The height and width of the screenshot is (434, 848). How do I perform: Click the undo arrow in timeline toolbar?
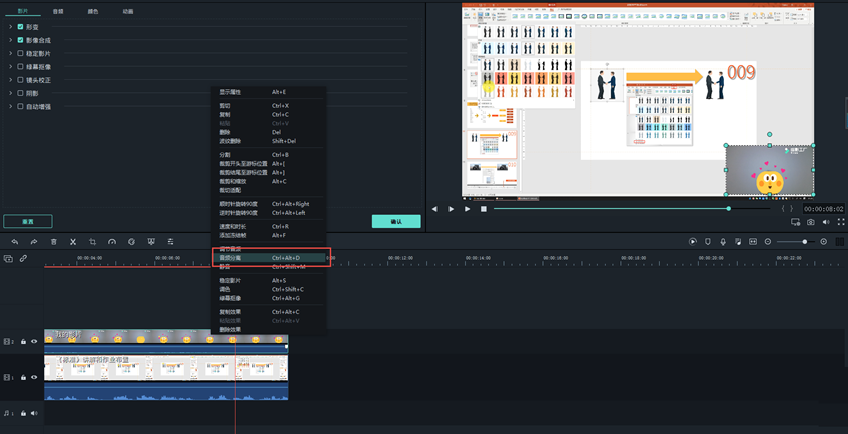pyautogui.click(x=14, y=241)
